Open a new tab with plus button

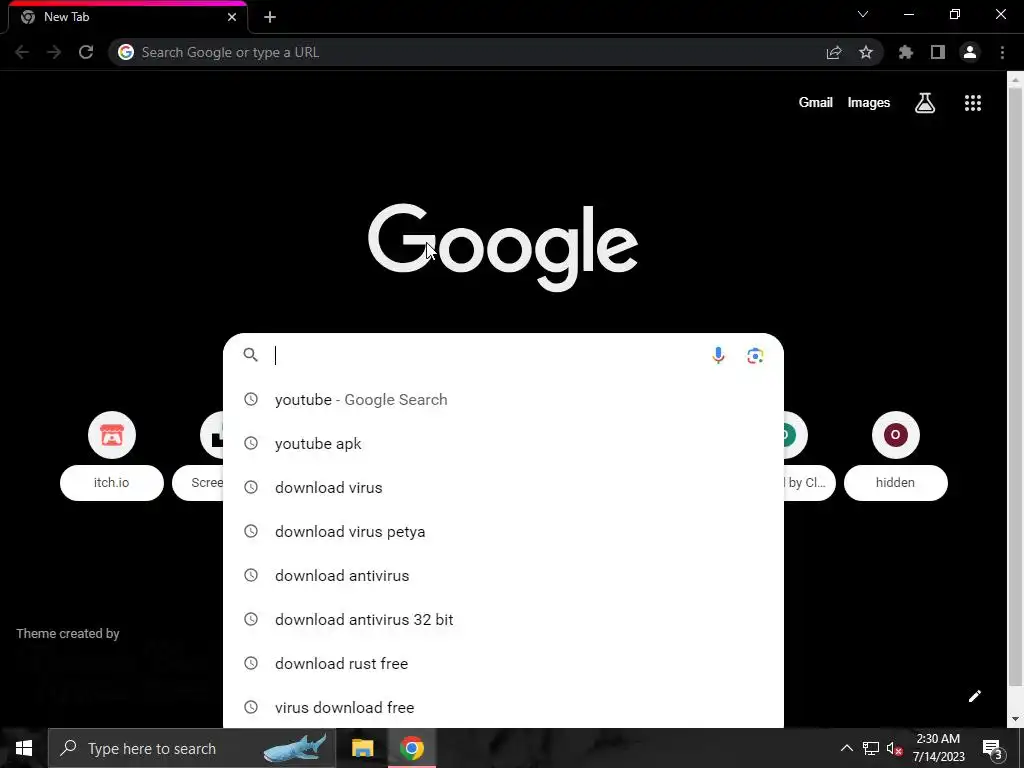tap(270, 17)
